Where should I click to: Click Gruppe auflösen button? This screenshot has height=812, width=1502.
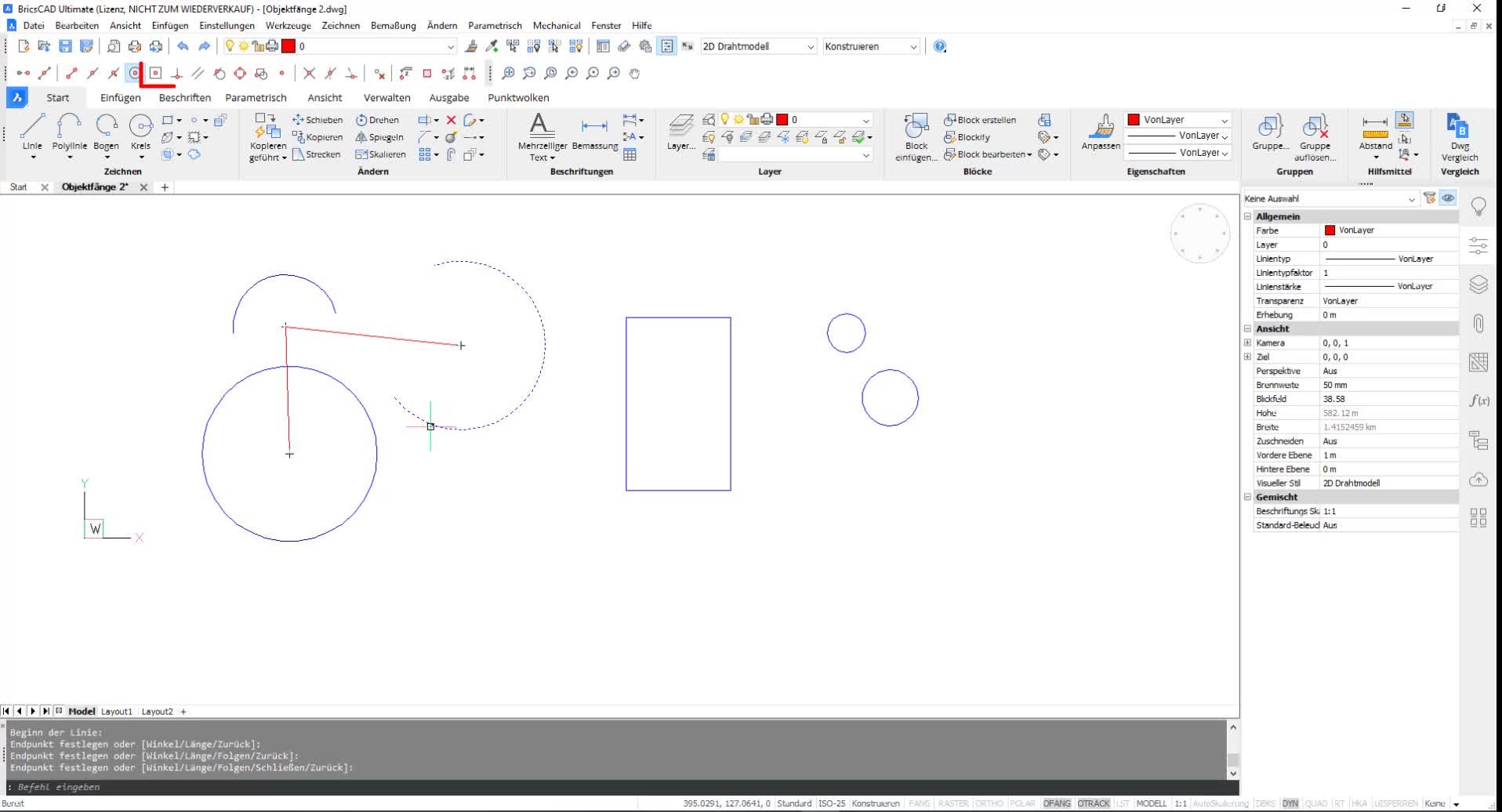pyautogui.click(x=1315, y=137)
